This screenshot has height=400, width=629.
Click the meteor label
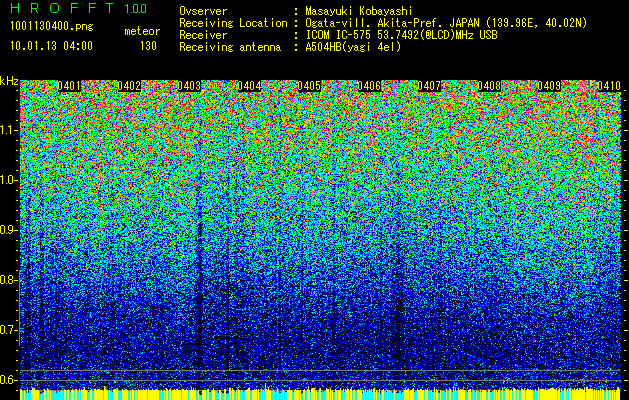[142, 31]
